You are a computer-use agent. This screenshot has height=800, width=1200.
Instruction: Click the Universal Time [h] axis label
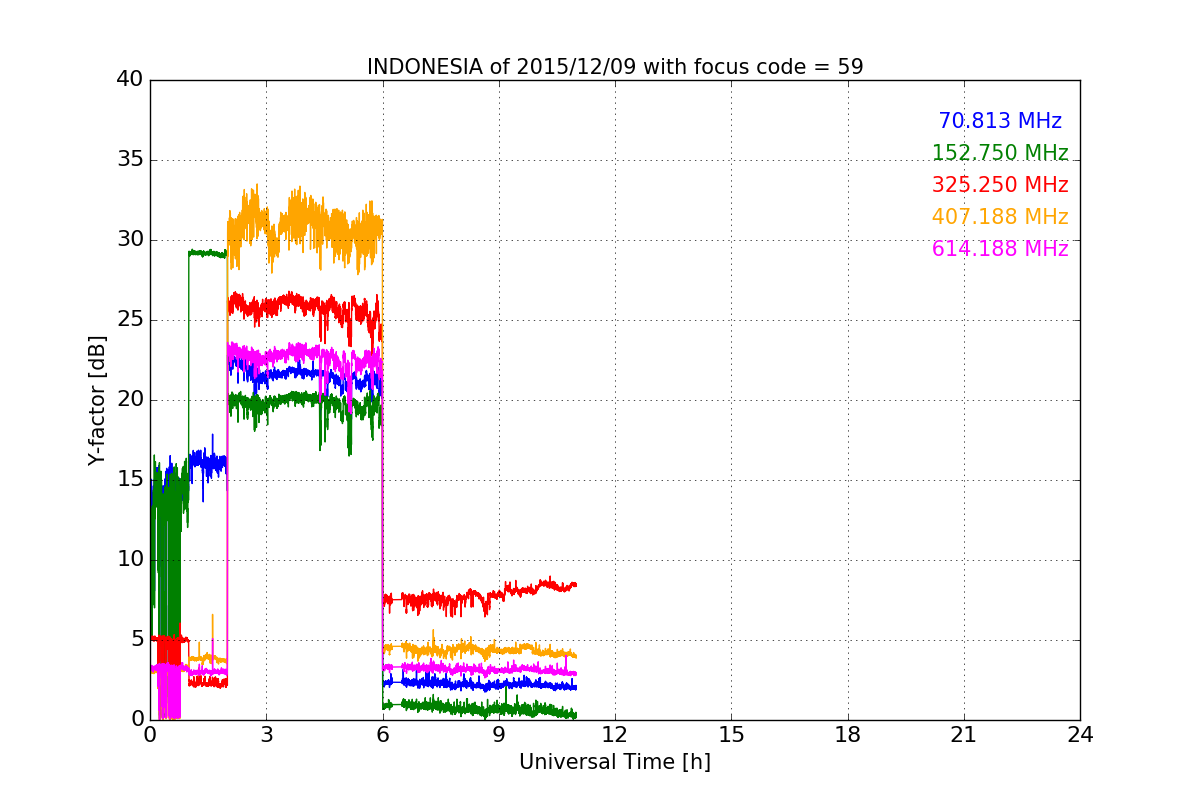(615, 762)
